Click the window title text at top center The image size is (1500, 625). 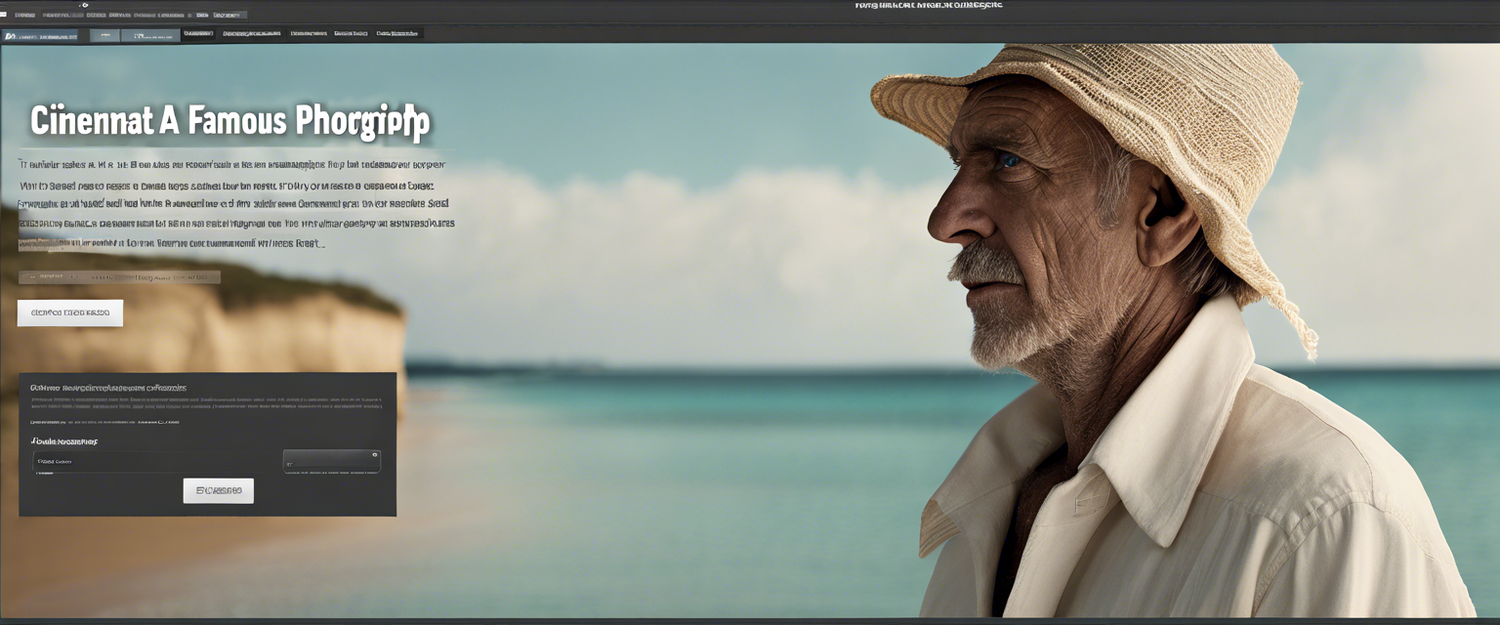(928, 6)
